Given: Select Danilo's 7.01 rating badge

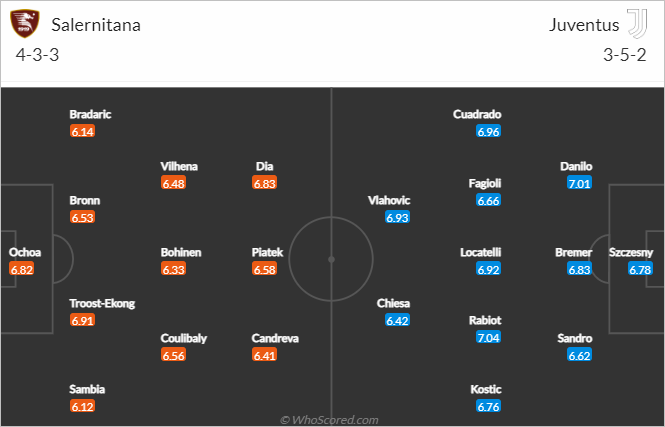Looking at the screenshot, I should (579, 183).
